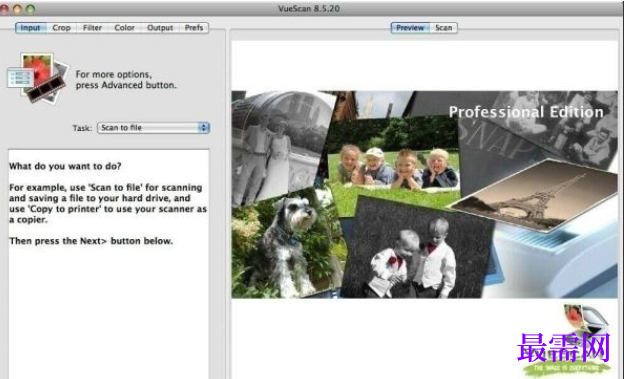
Task: Click the red close window button
Action: tap(4, 9)
